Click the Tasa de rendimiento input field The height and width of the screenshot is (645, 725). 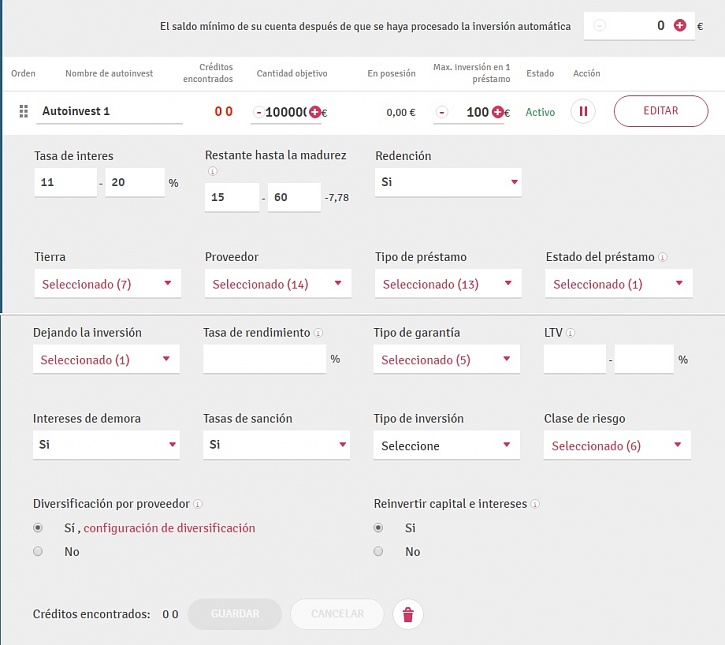coord(264,359)
